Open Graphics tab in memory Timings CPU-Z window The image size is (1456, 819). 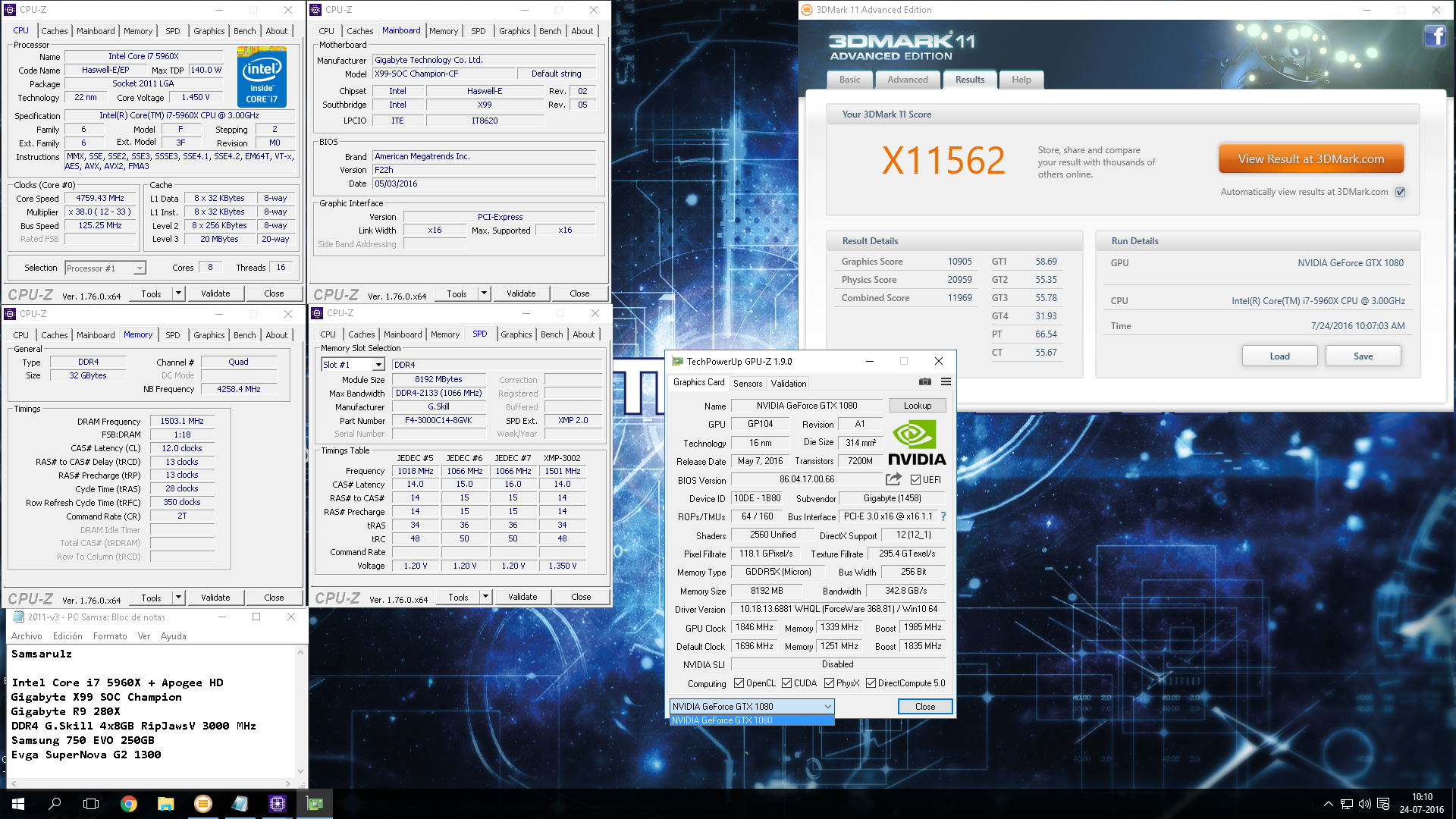pyautogui.click(x=209, y=335)
